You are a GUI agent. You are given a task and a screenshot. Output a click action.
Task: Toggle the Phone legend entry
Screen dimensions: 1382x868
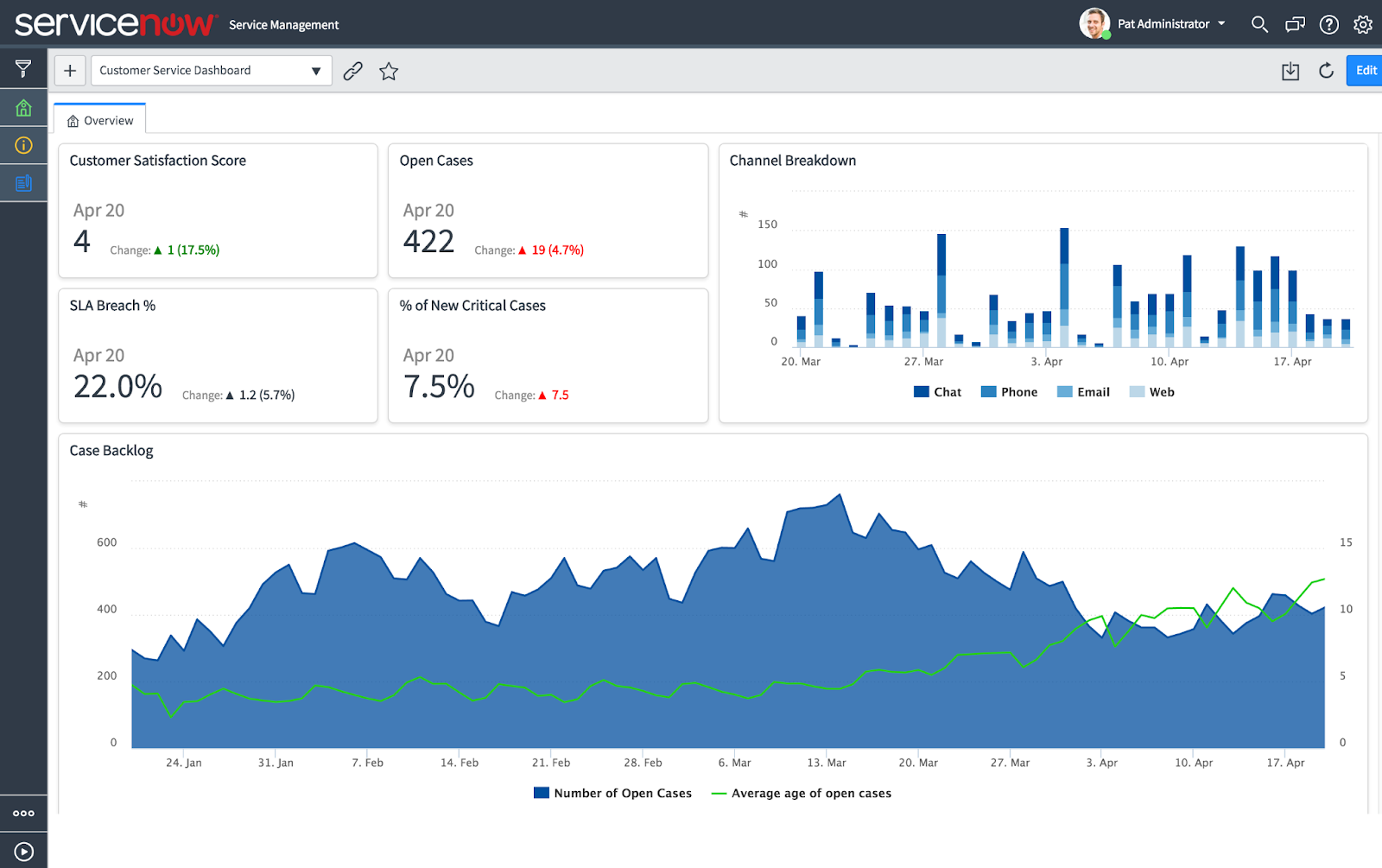click(1009, 392)
